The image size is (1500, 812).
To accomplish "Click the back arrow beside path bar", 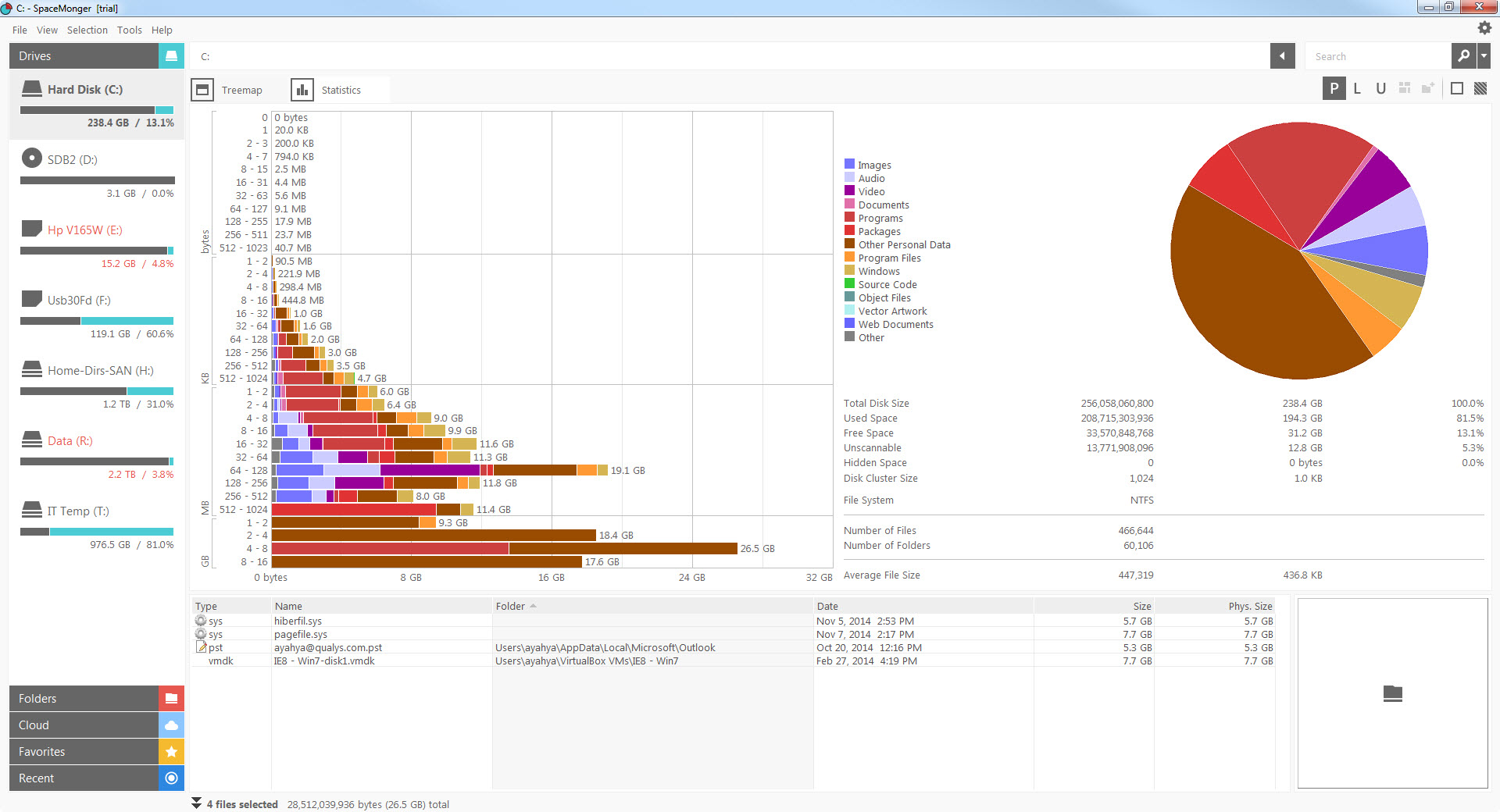I will pyautogui.click(x=1282, y=56).
